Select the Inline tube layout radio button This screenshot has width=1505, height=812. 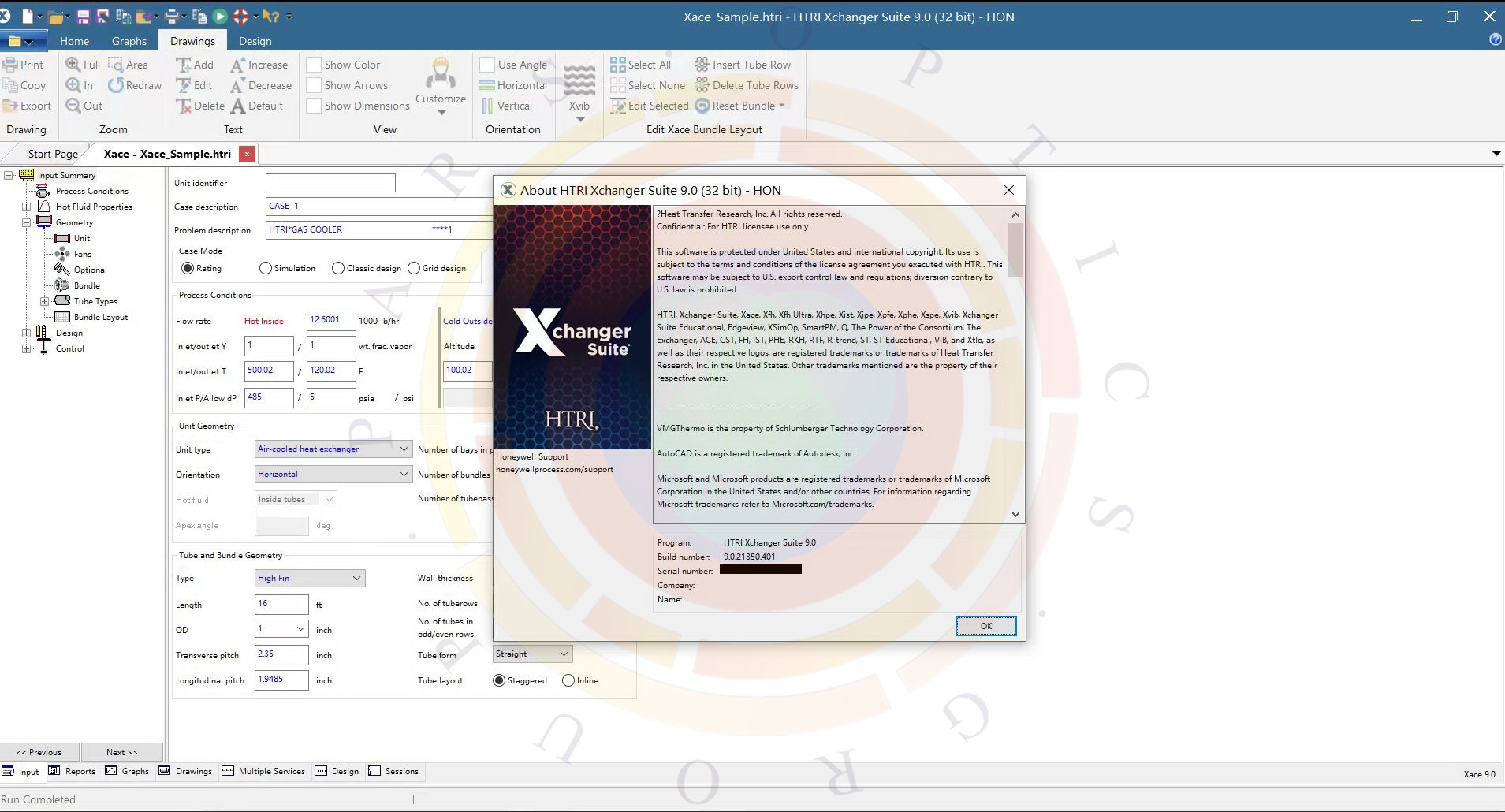click(x=568, y=680)
